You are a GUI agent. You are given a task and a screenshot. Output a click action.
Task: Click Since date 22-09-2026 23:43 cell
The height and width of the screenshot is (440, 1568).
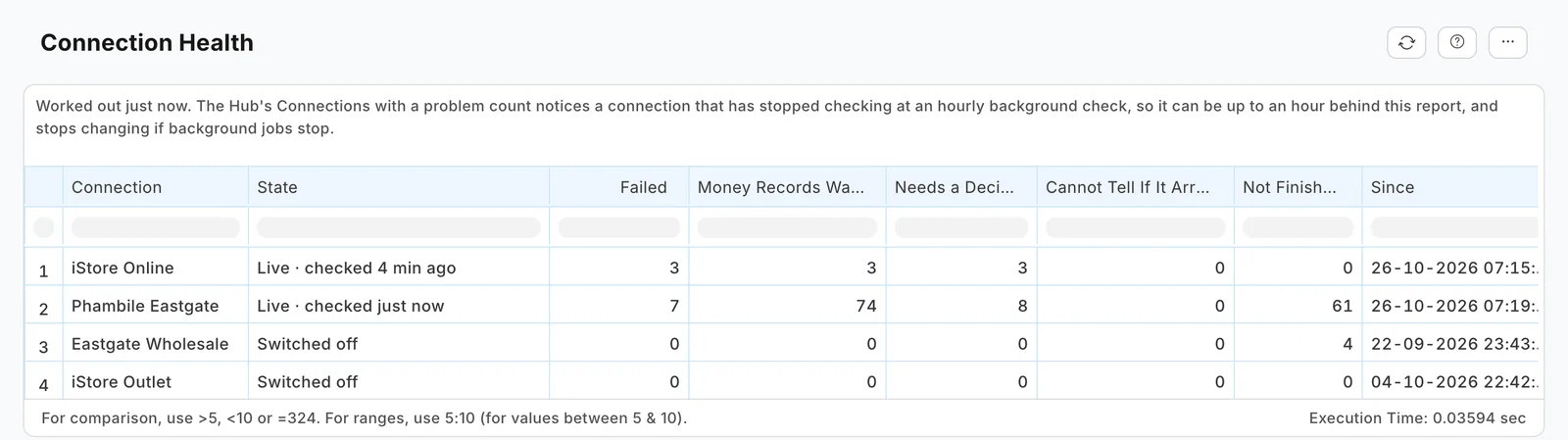[x=1449, y=344]
